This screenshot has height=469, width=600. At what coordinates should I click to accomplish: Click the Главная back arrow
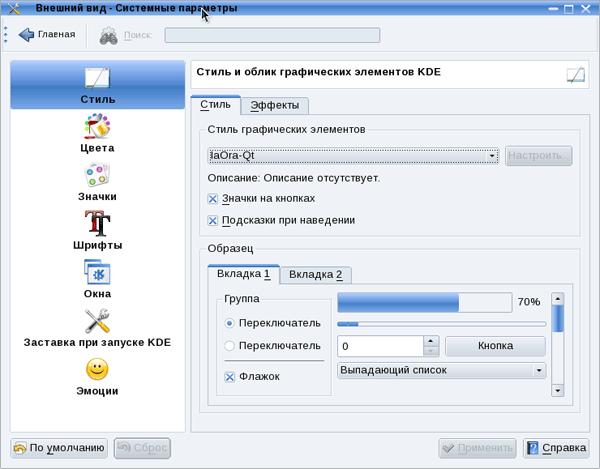[x=47, y=34]
